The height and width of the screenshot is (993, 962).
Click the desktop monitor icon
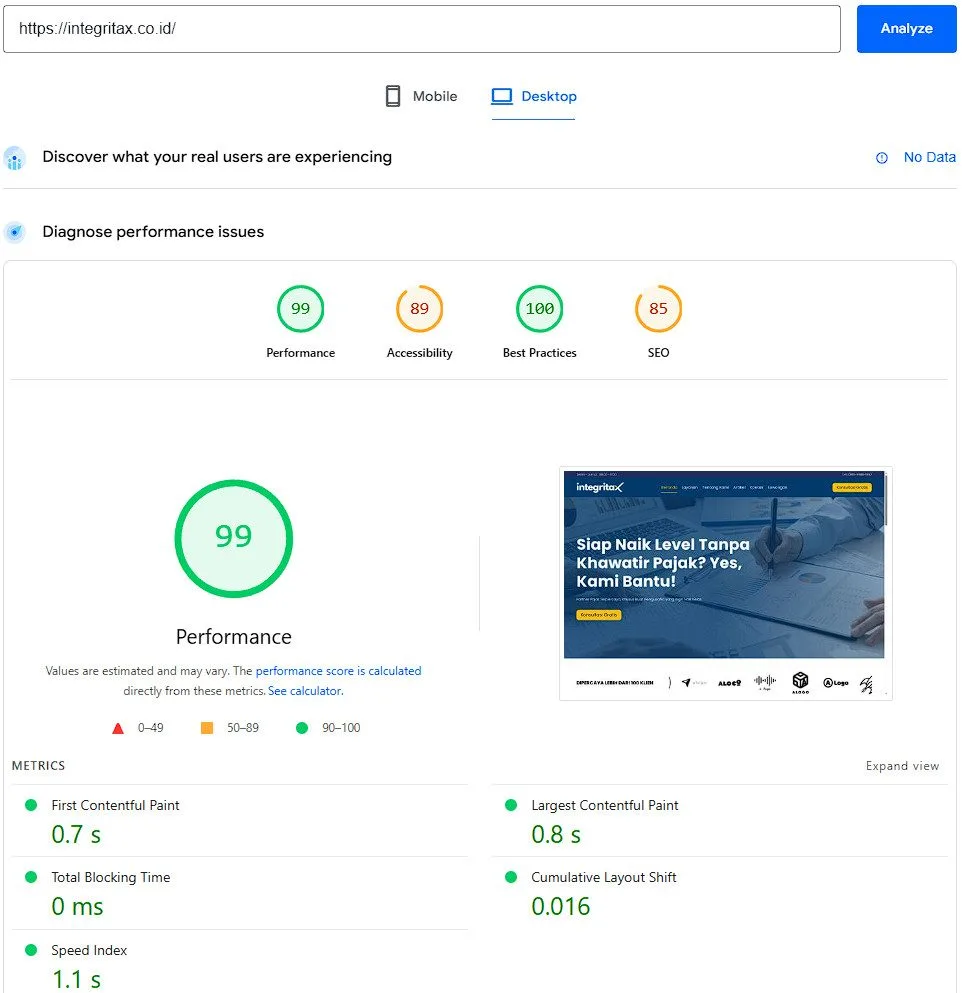(x=502, y=96)
